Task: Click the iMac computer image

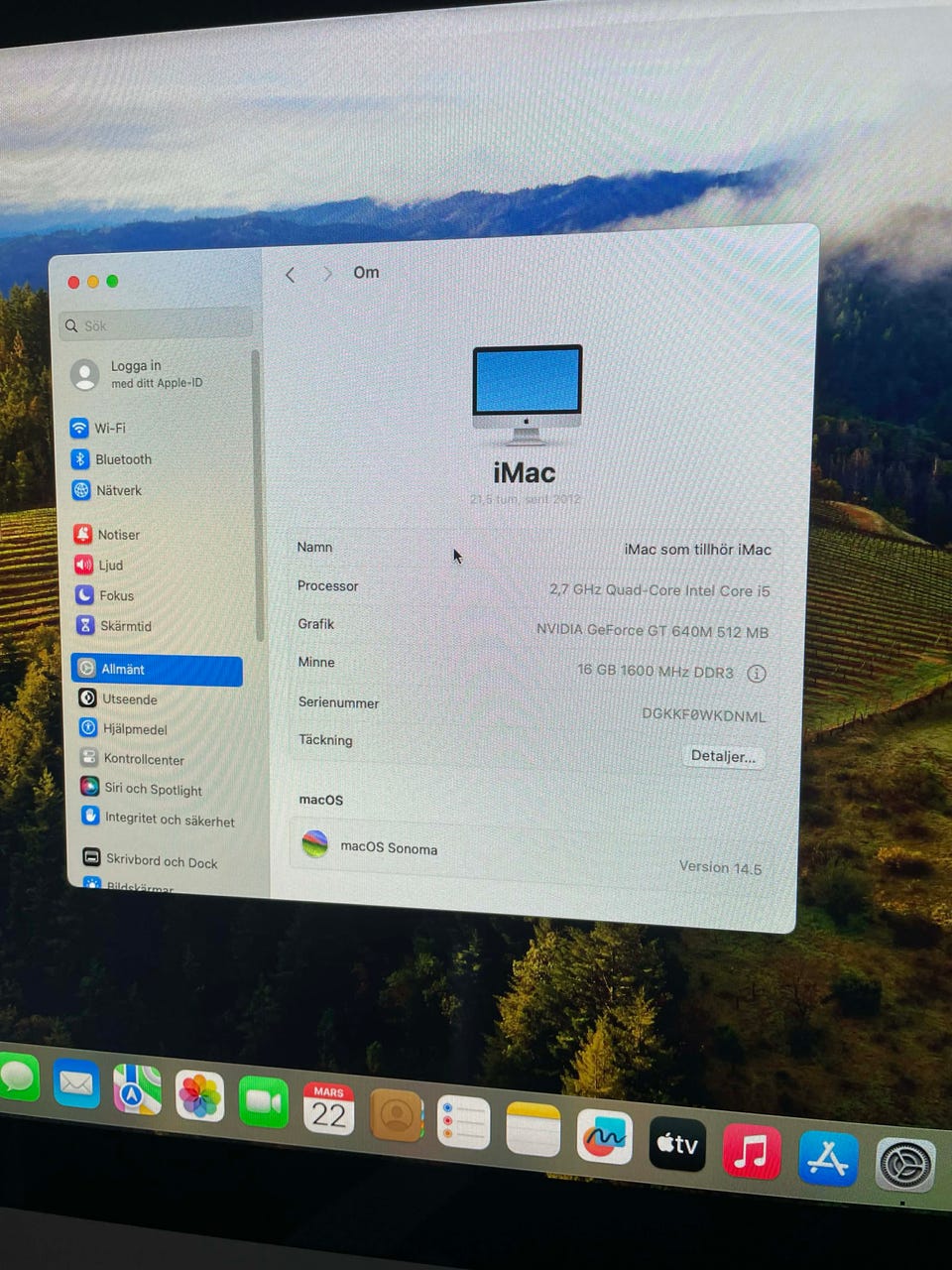Action: [527, 394]
